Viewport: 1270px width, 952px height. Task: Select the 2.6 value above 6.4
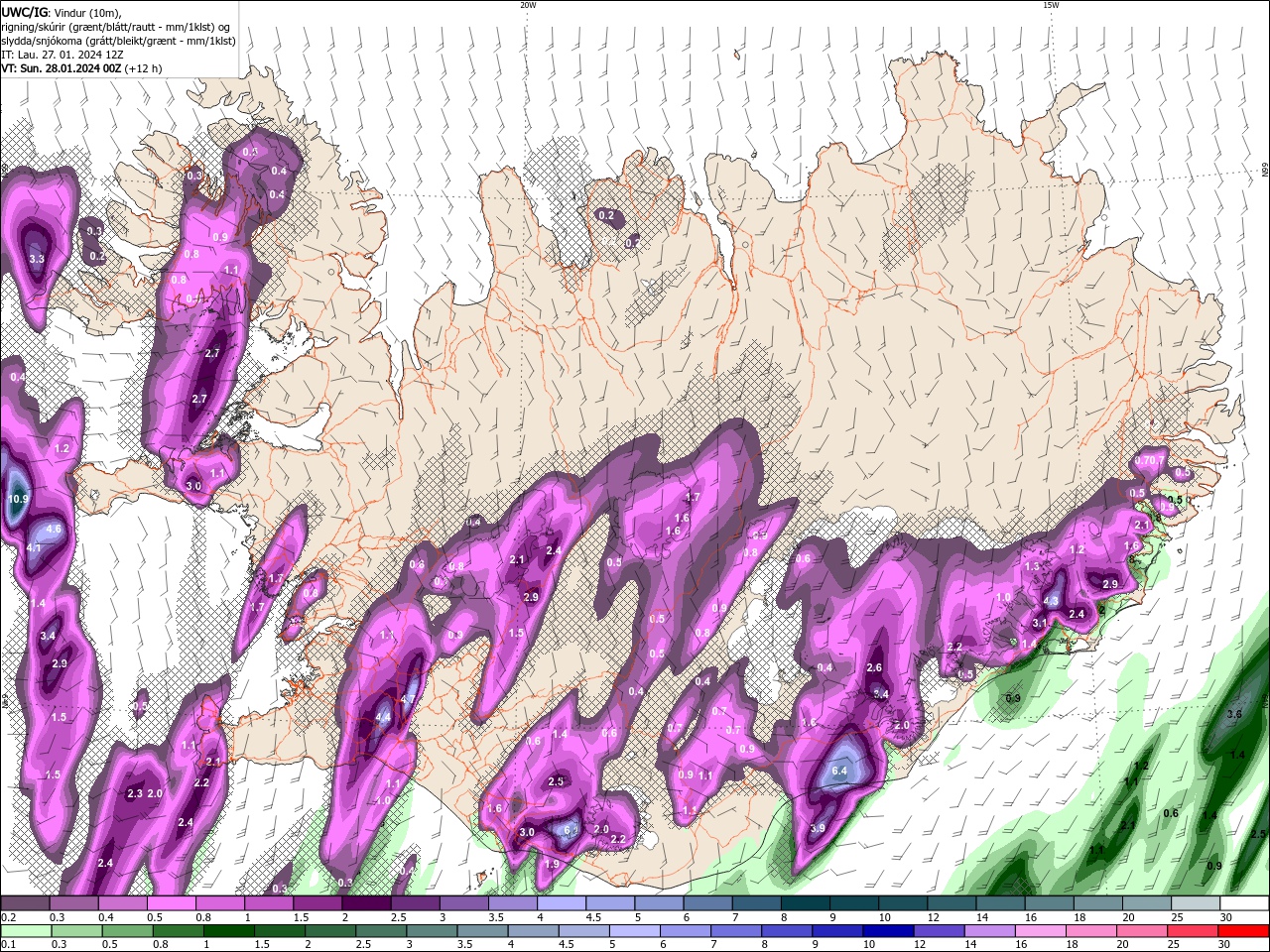click(x=874, y=668)
